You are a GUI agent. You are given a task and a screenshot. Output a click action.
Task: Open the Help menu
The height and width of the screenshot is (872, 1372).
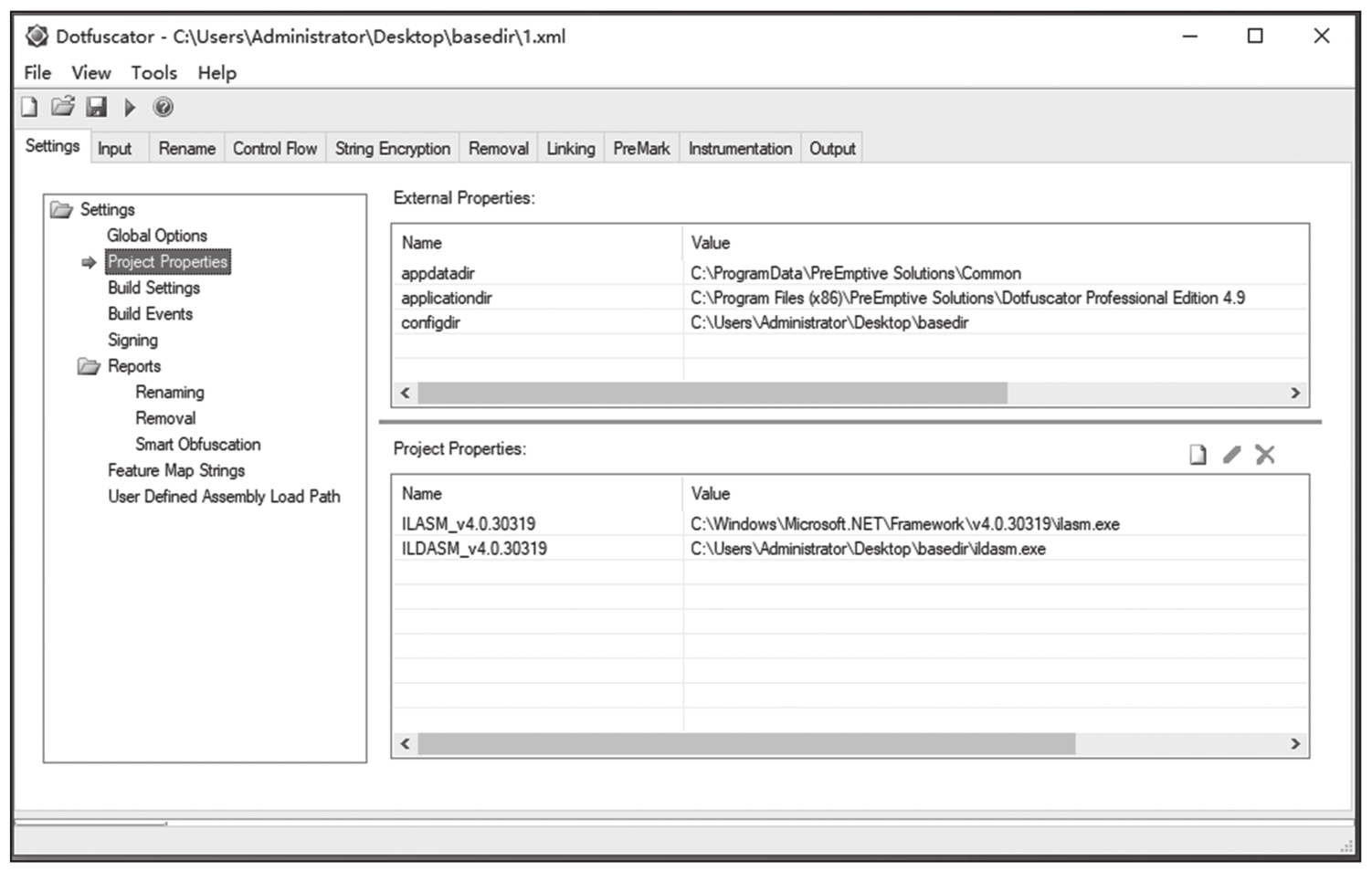point(217,73)
